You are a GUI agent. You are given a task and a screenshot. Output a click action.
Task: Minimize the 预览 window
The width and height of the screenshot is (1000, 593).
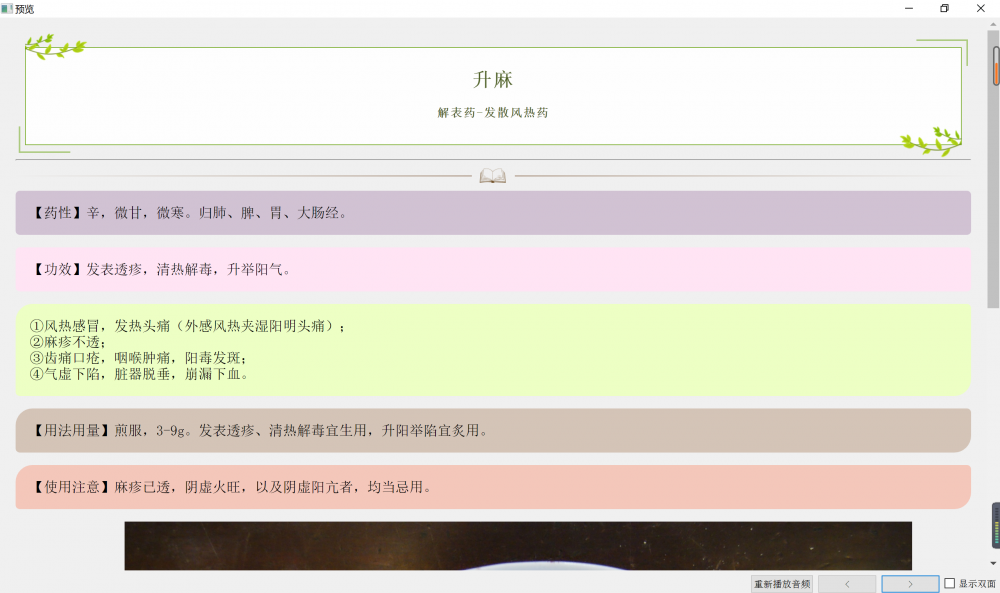(x=909, y=8)
